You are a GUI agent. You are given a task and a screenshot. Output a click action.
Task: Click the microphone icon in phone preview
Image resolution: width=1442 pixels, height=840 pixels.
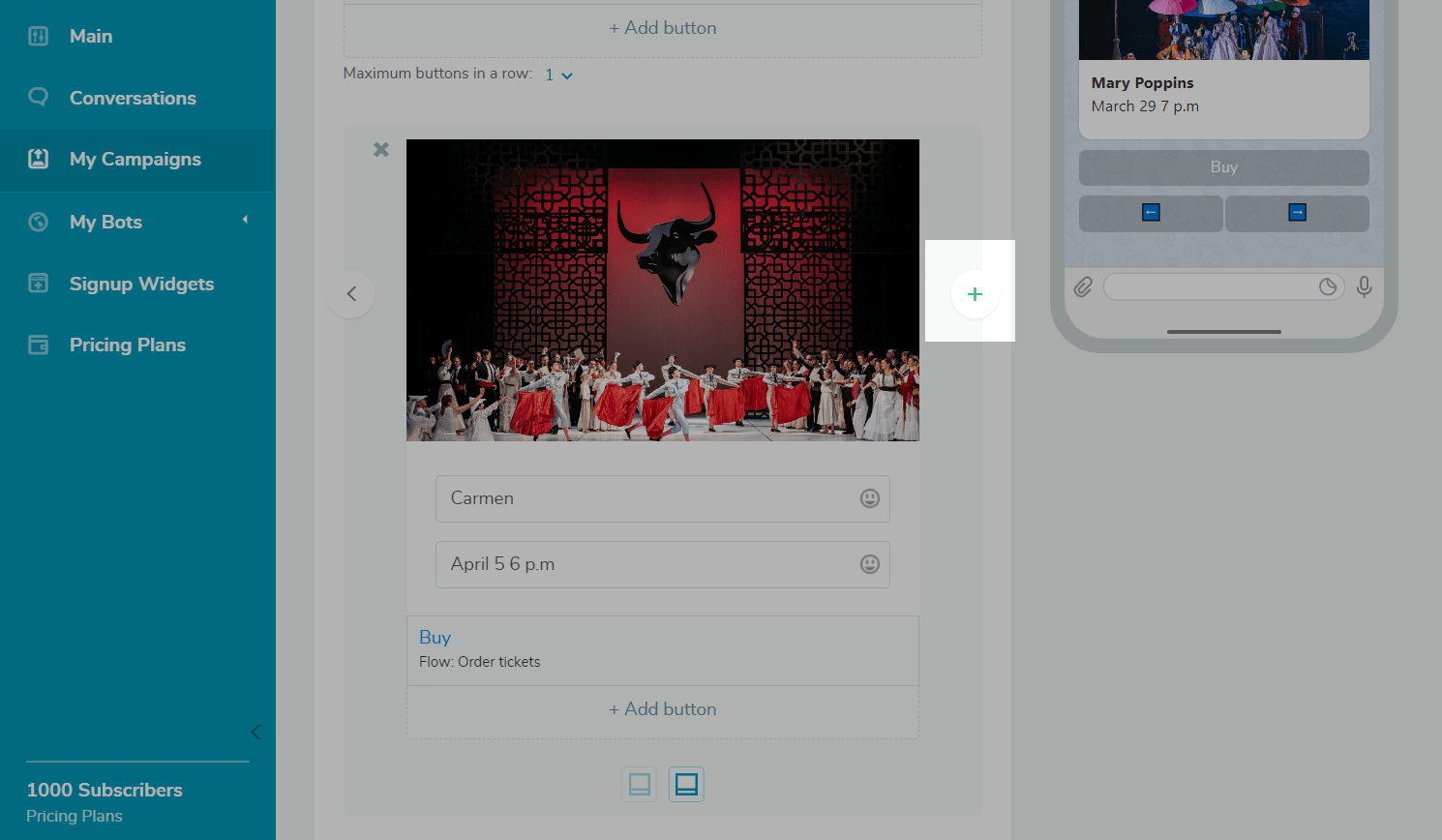(x=1364, y=286)
